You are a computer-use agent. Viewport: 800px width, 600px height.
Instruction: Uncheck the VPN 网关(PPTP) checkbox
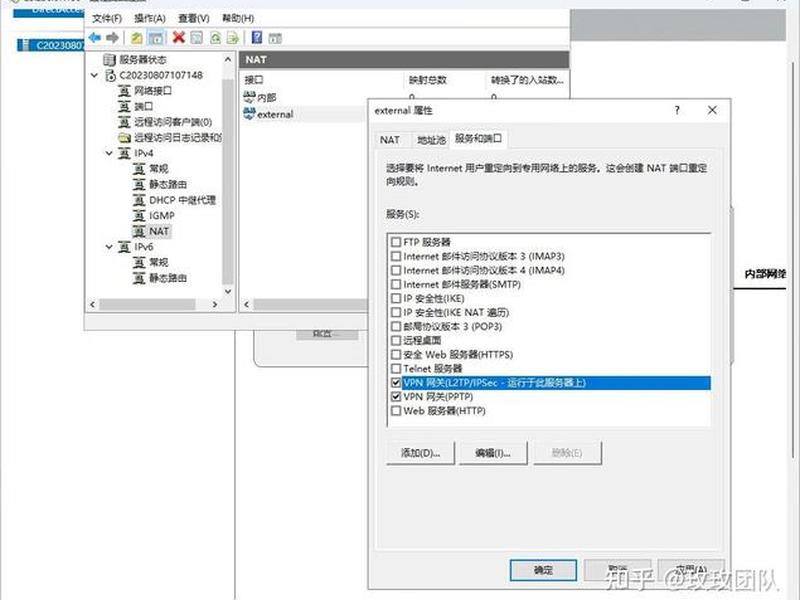tap(396, 396)
